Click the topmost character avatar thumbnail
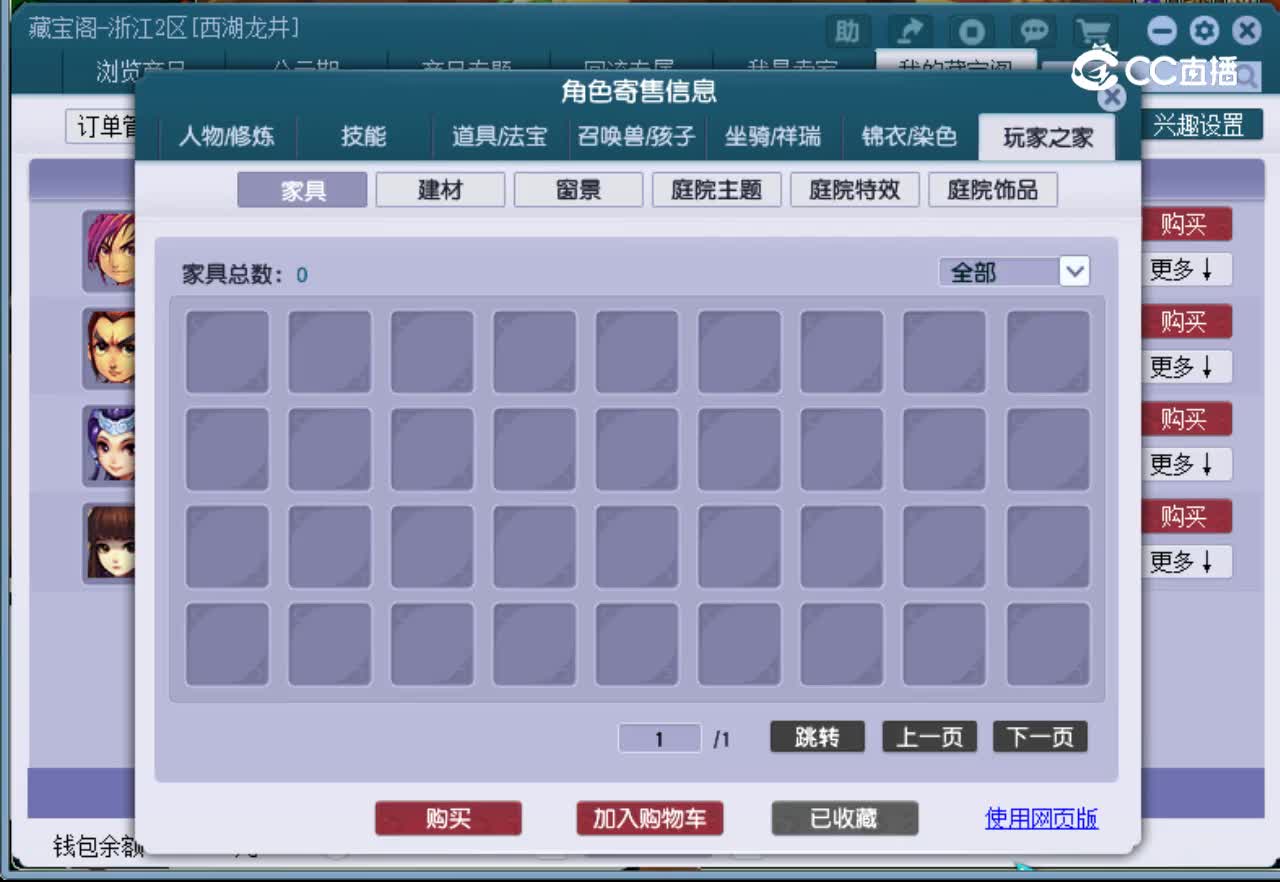1280x882 pixels. pos(108,250)
